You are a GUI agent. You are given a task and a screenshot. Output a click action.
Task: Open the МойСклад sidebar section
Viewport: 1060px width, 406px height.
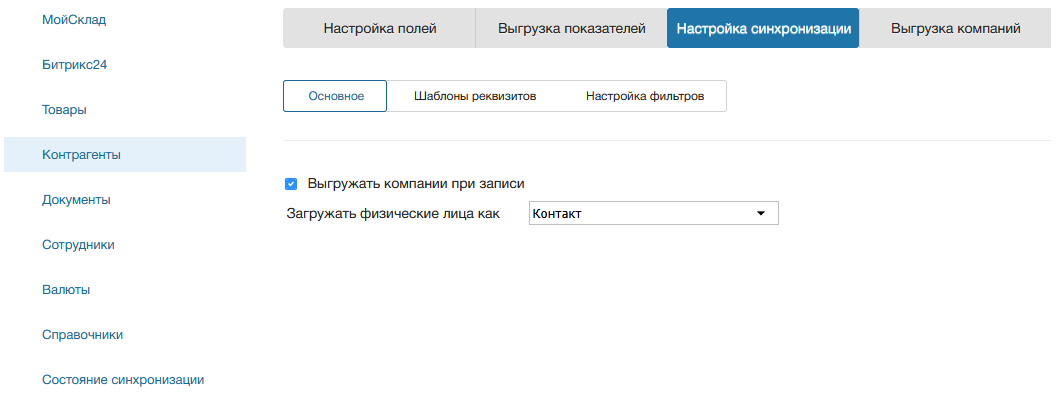click(x=74, y=19)
